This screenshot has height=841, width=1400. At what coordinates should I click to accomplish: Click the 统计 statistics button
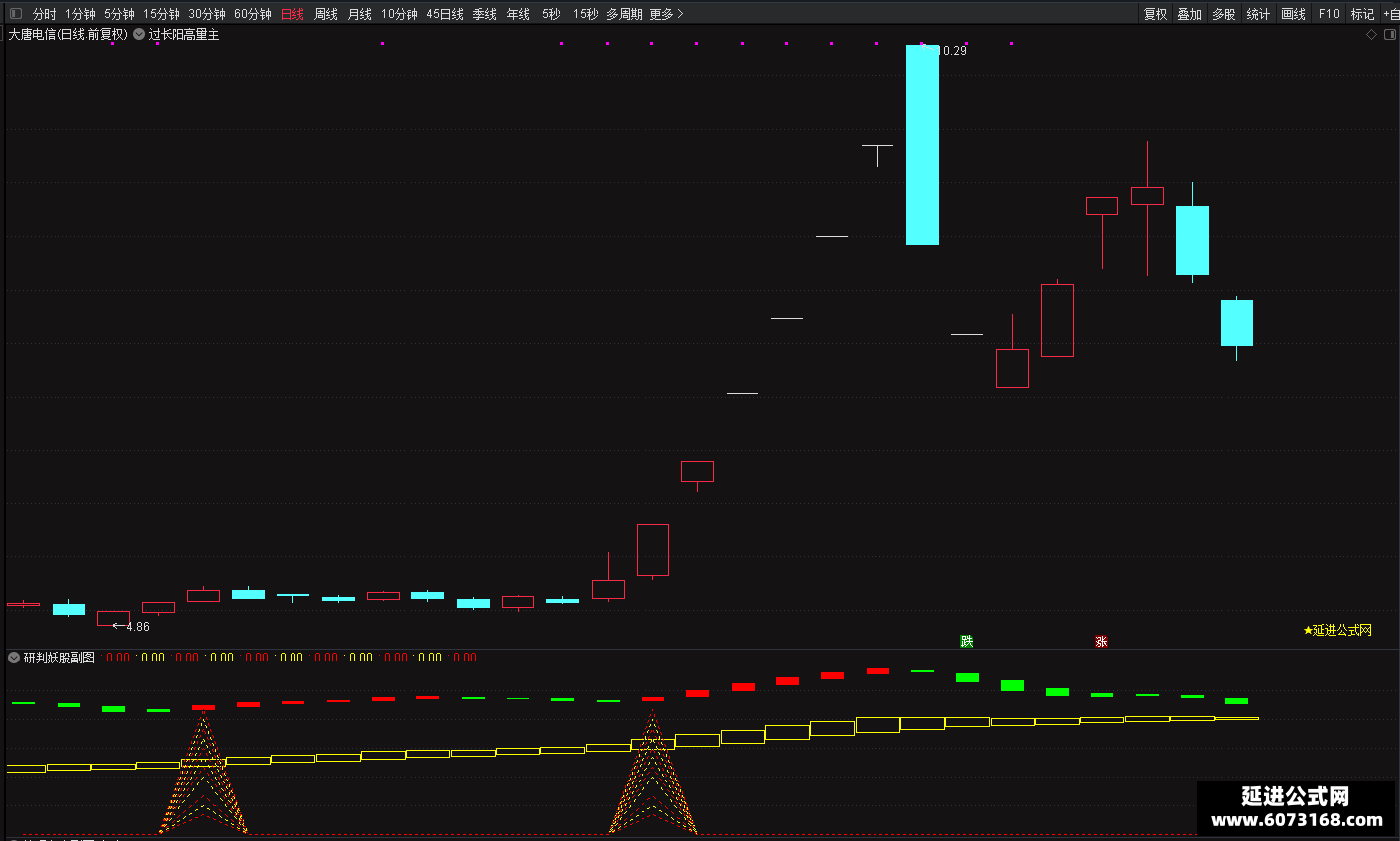tap(1258, 14)
